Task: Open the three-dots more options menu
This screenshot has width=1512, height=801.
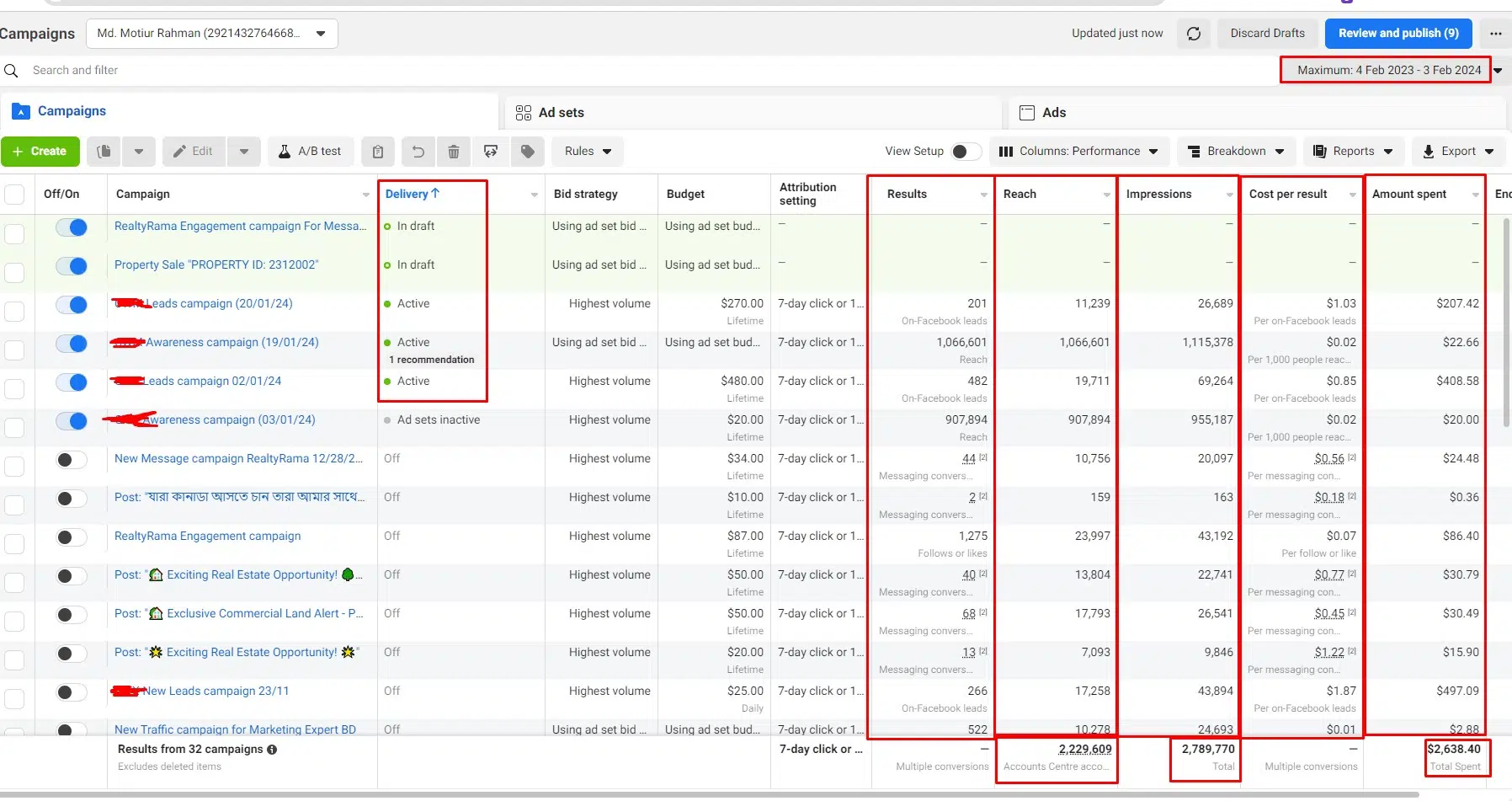Action: coord(1495,34)
